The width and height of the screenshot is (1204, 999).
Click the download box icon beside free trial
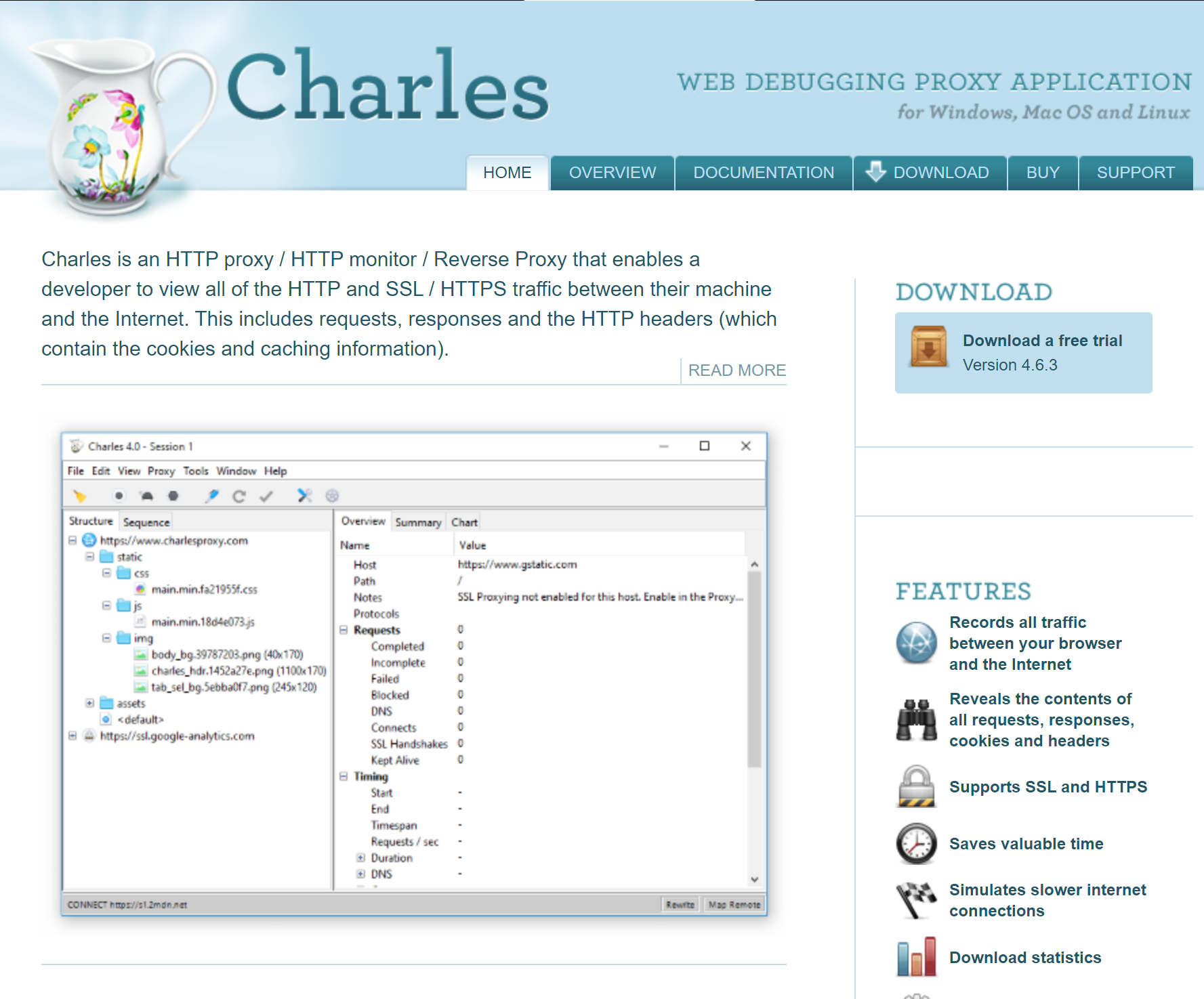click(929, 347)
